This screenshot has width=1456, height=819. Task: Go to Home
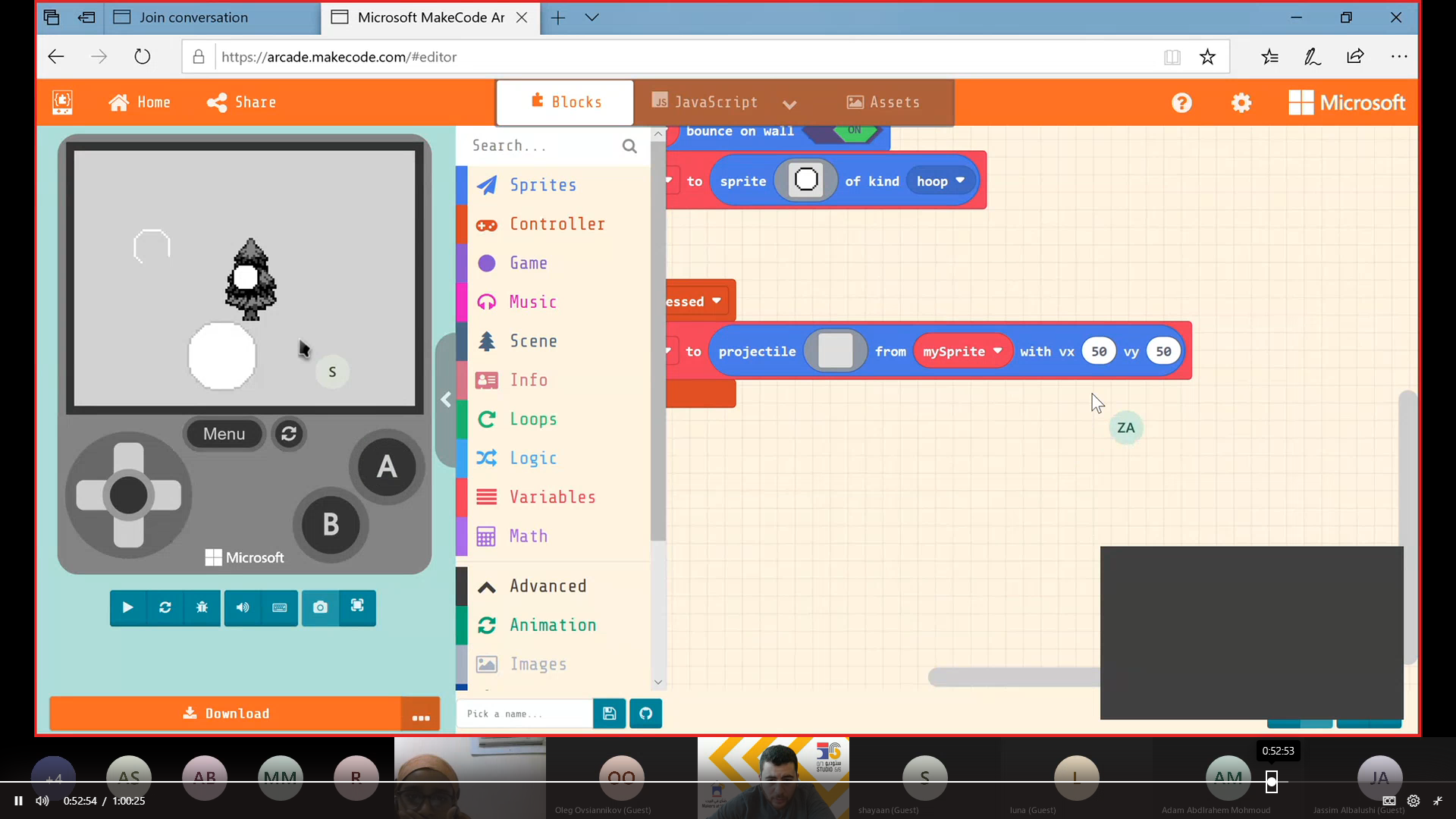(140, 102)
